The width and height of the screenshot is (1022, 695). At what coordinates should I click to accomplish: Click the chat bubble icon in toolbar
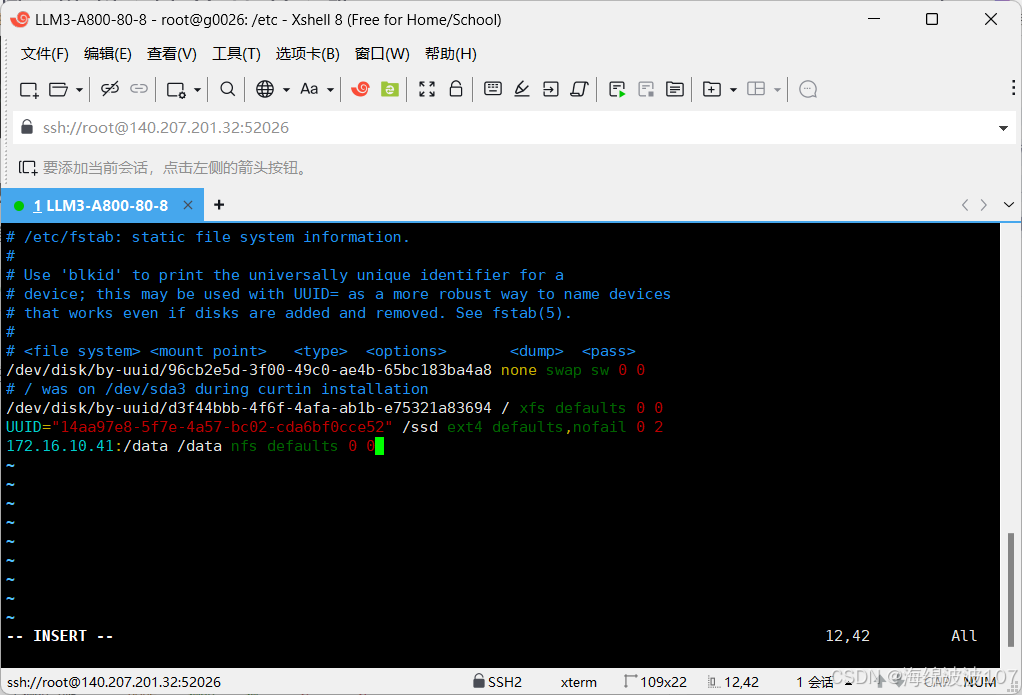coord(808,89)
